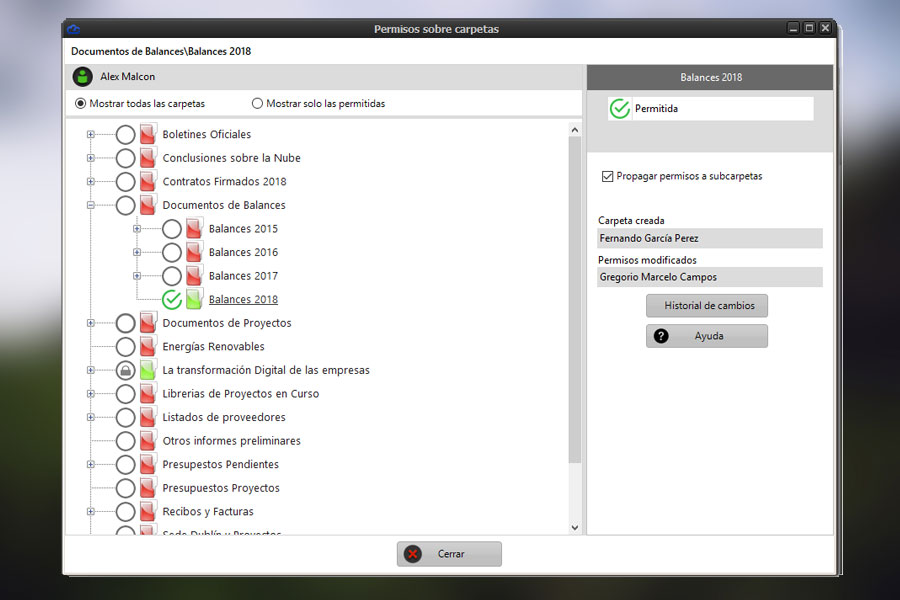Click the red folder icon for Librerias de Proyectos en Curso
This screenshot has width=900, height=600.
[148, 393]
